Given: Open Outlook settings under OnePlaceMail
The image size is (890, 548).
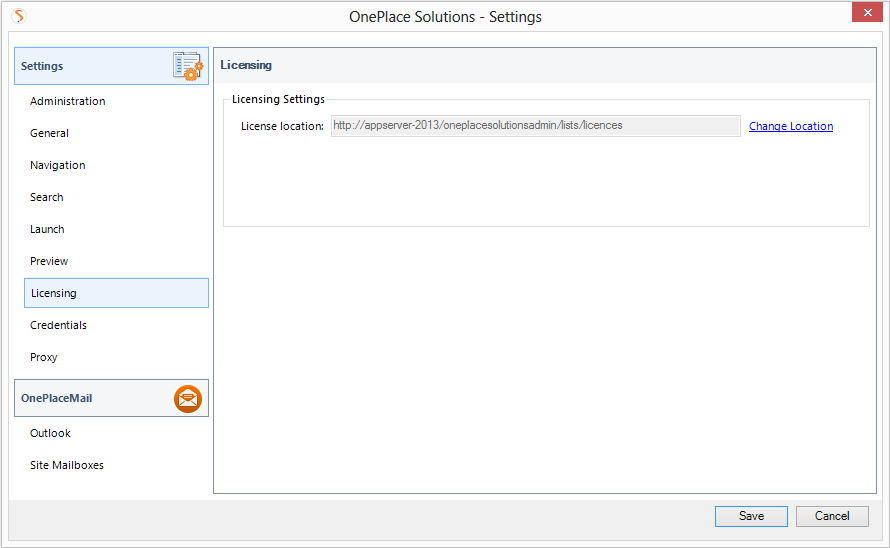Looking at the screenshot, I should tap(50, 433).
